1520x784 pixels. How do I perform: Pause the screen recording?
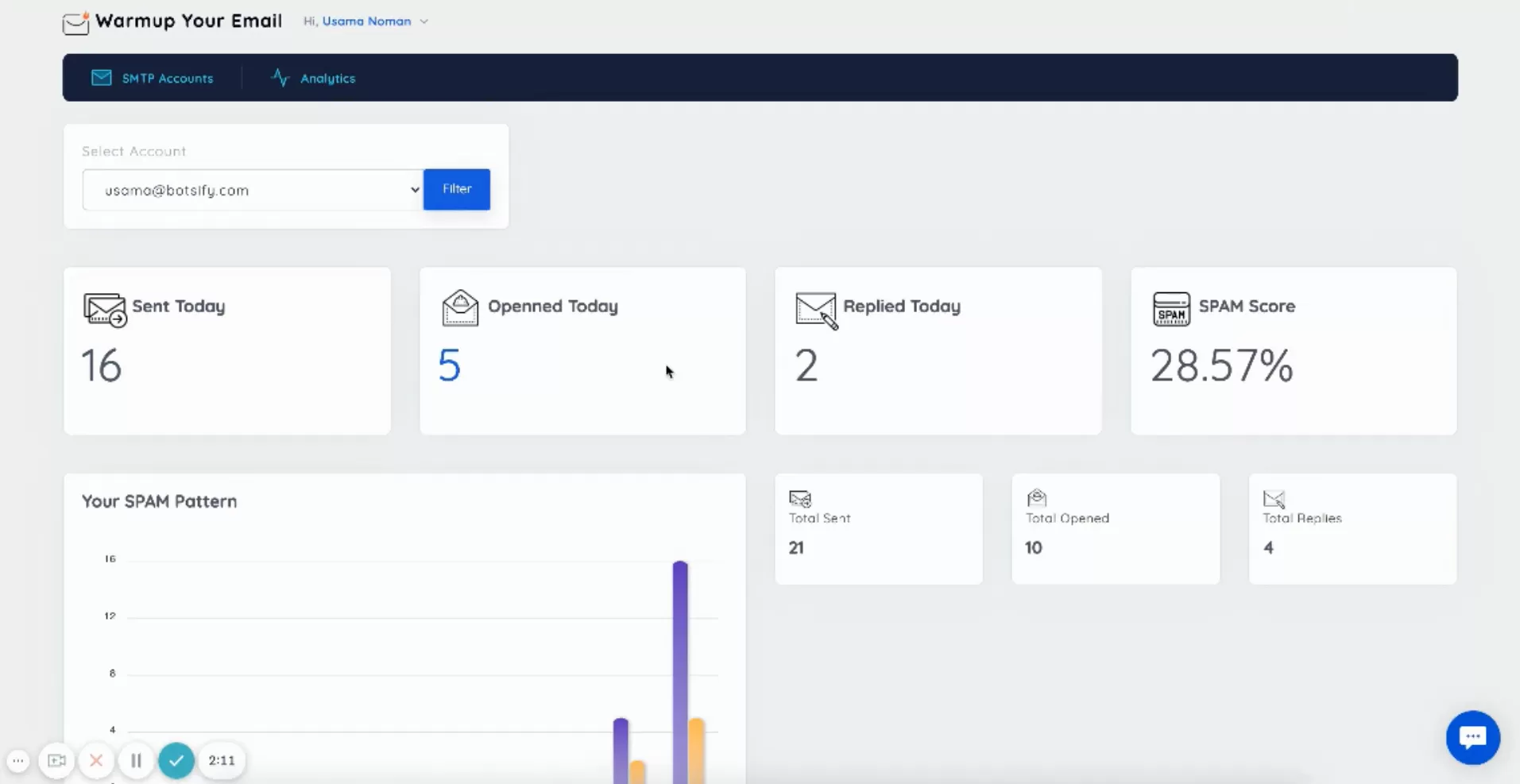tap(136, 760)
